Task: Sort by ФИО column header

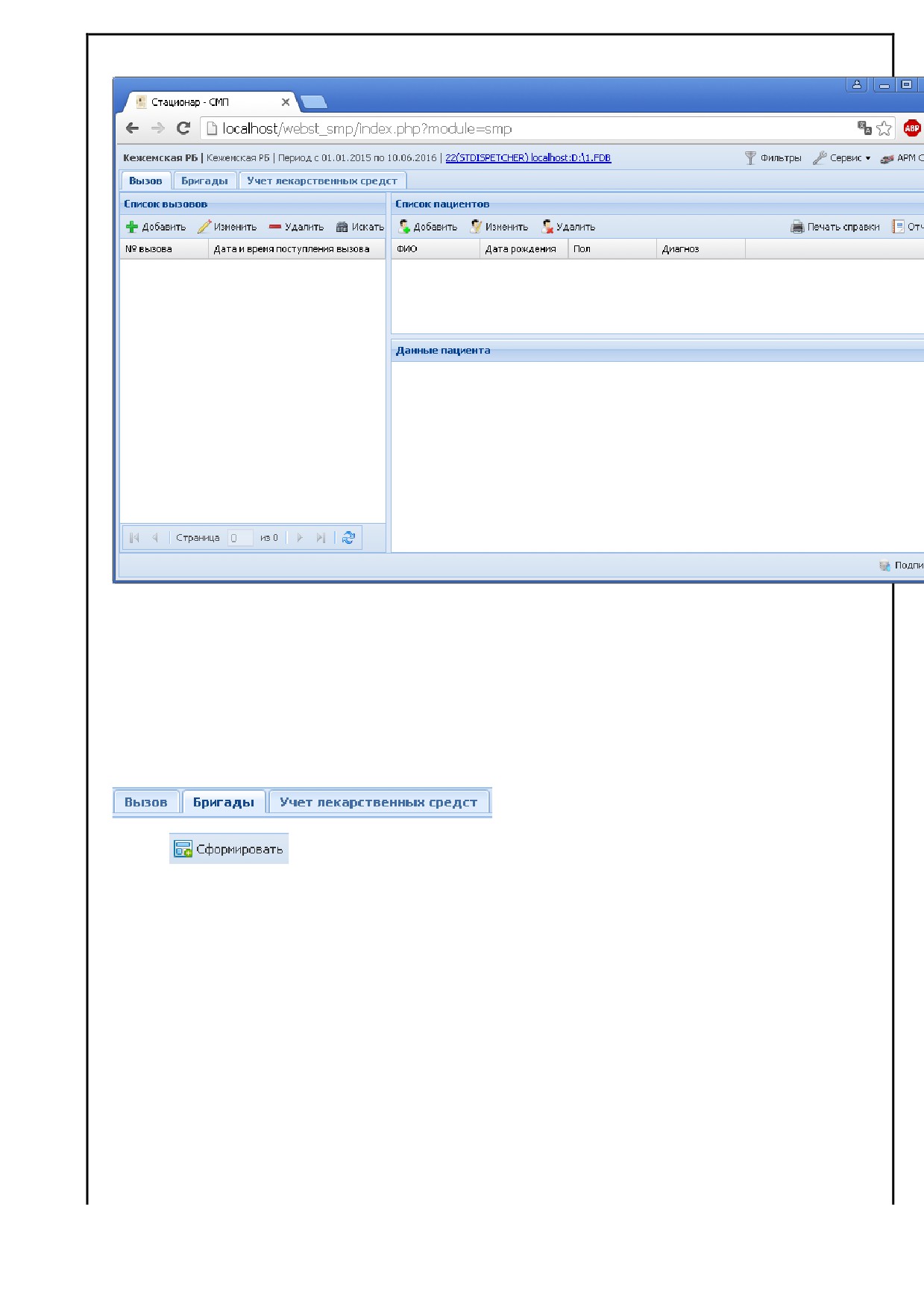Action: click(436, 249)
